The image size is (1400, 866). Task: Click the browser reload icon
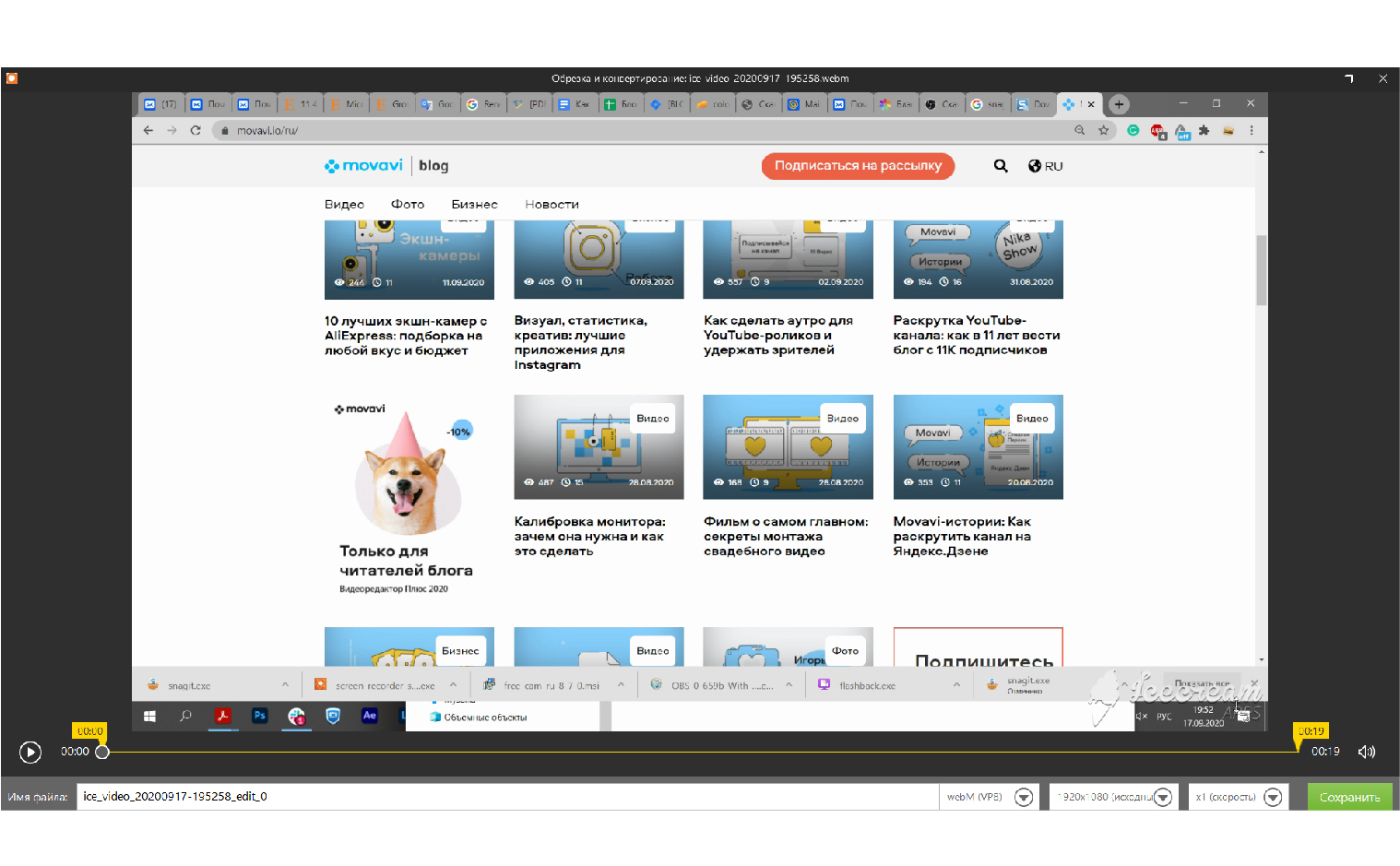(x=196, y=131)
